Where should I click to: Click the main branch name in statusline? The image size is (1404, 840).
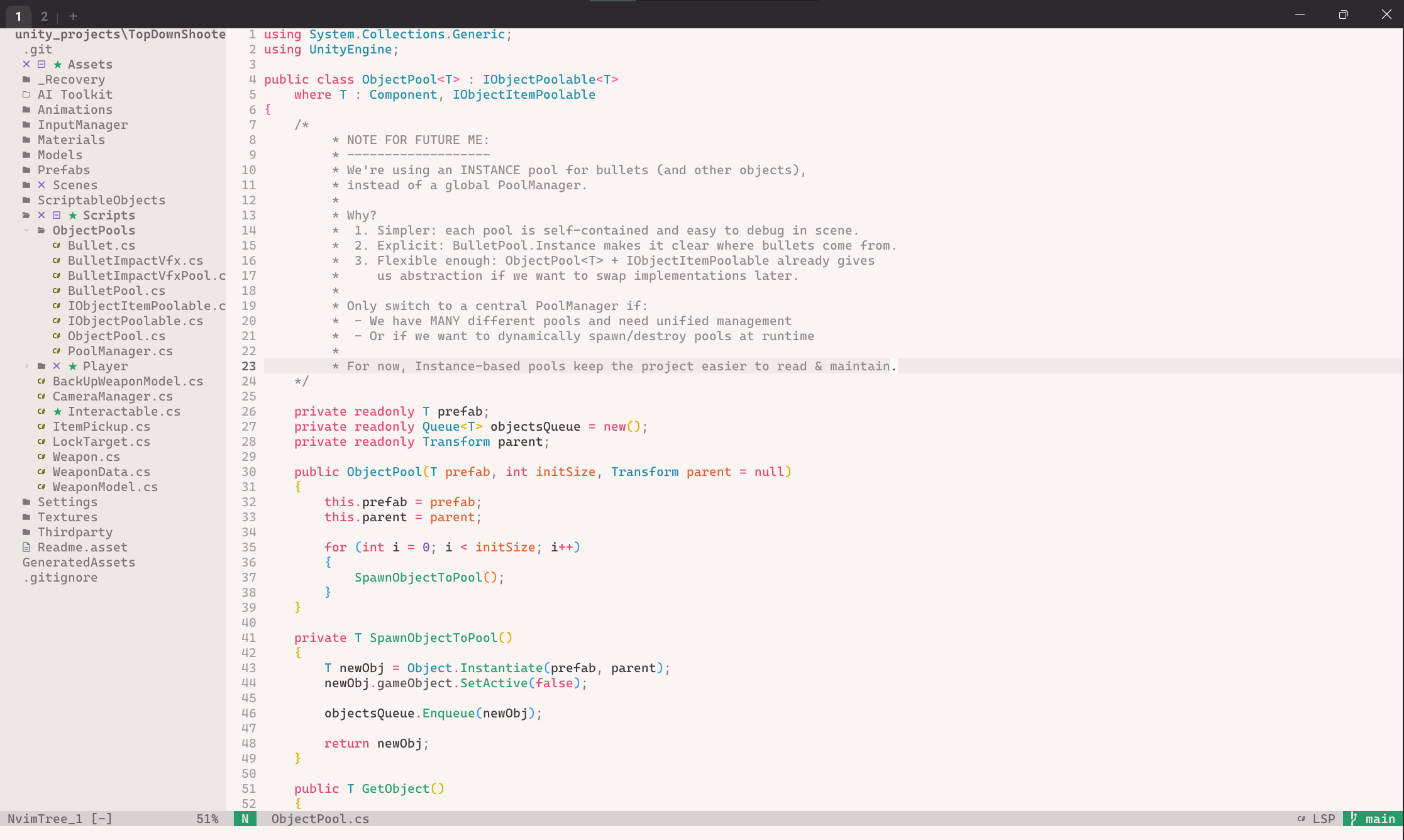point(1380,819)
